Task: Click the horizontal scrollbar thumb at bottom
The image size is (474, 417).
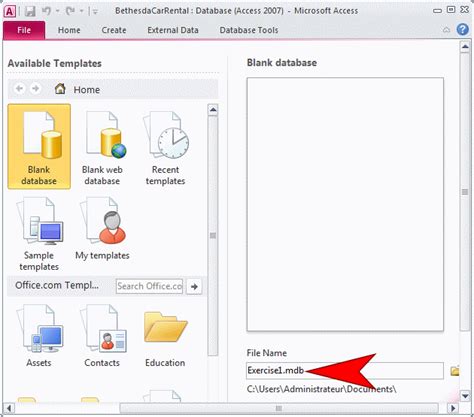Action: coord(279,408)
